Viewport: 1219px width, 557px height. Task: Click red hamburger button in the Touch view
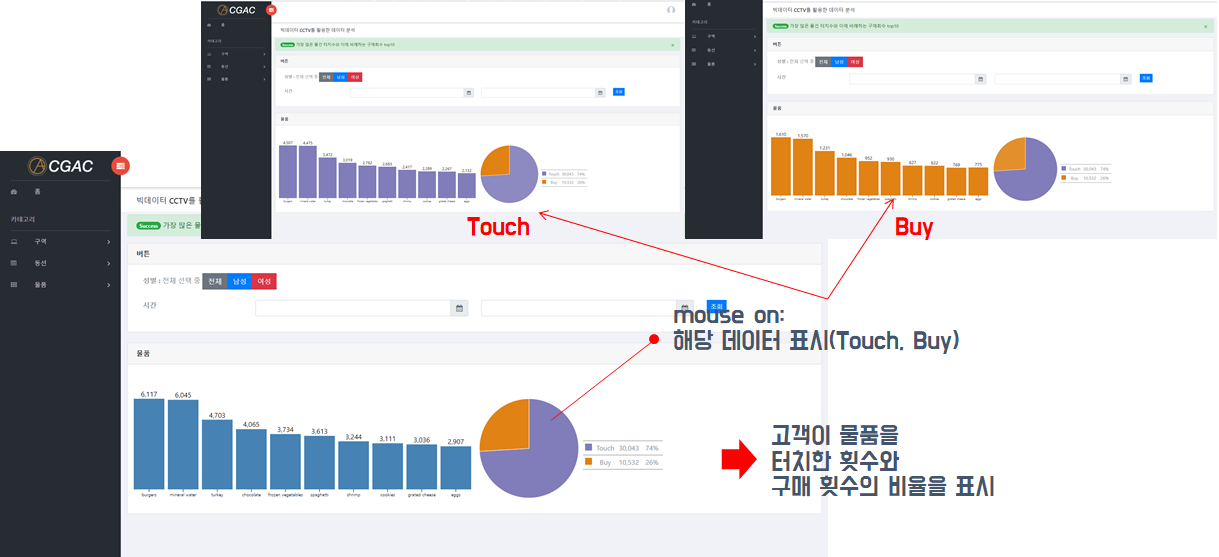click(x=272, y=9)
